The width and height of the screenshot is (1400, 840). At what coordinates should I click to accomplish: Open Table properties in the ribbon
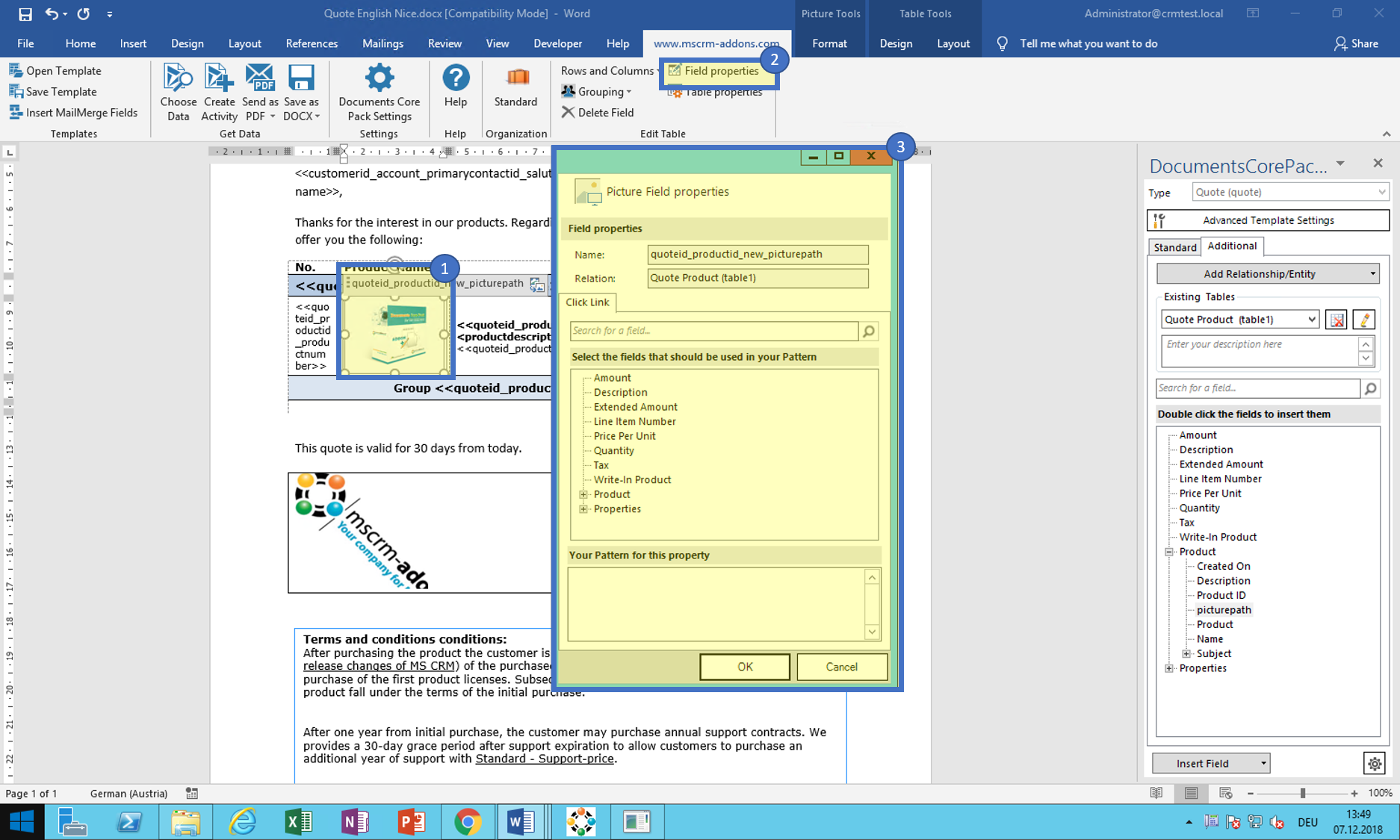point(716,92)
